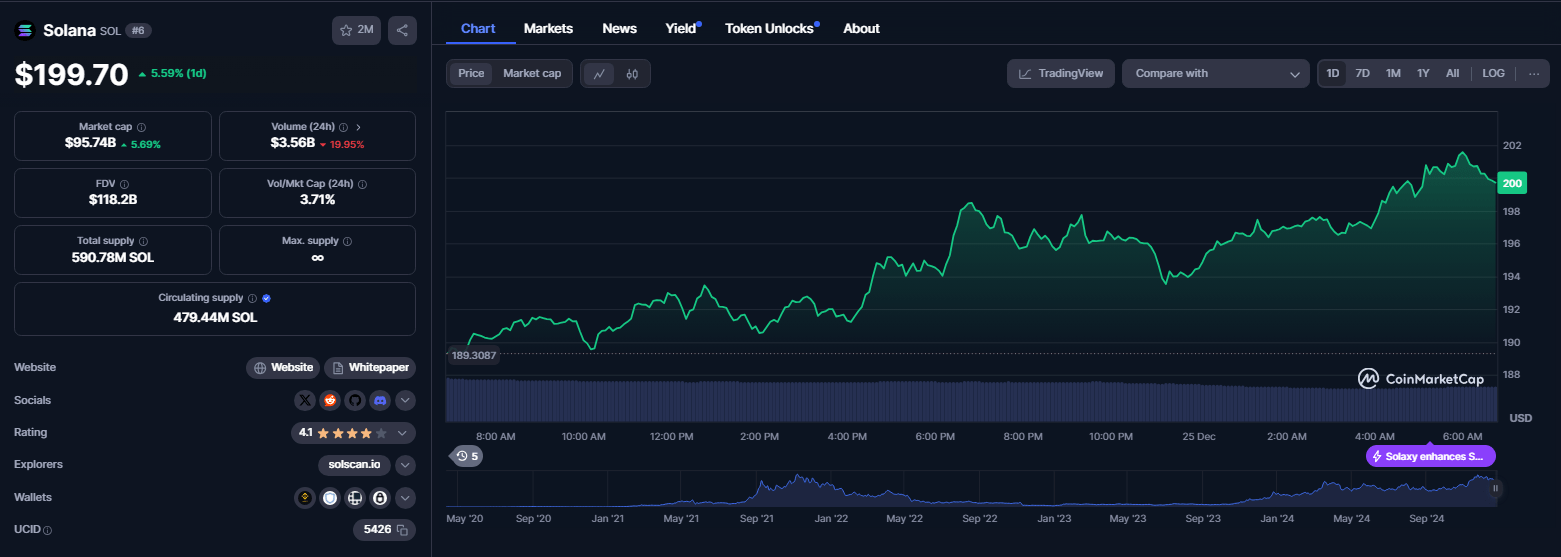Open the GitHub repository icon
Image resolution: width=1561 pixels, height=557 pixels.
click(x=355, y=400)
